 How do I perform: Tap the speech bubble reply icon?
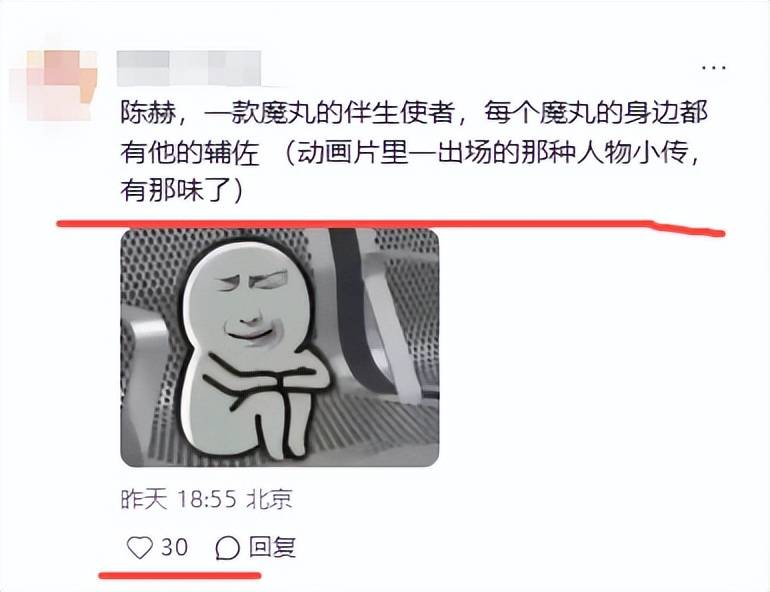click(227, 548)
